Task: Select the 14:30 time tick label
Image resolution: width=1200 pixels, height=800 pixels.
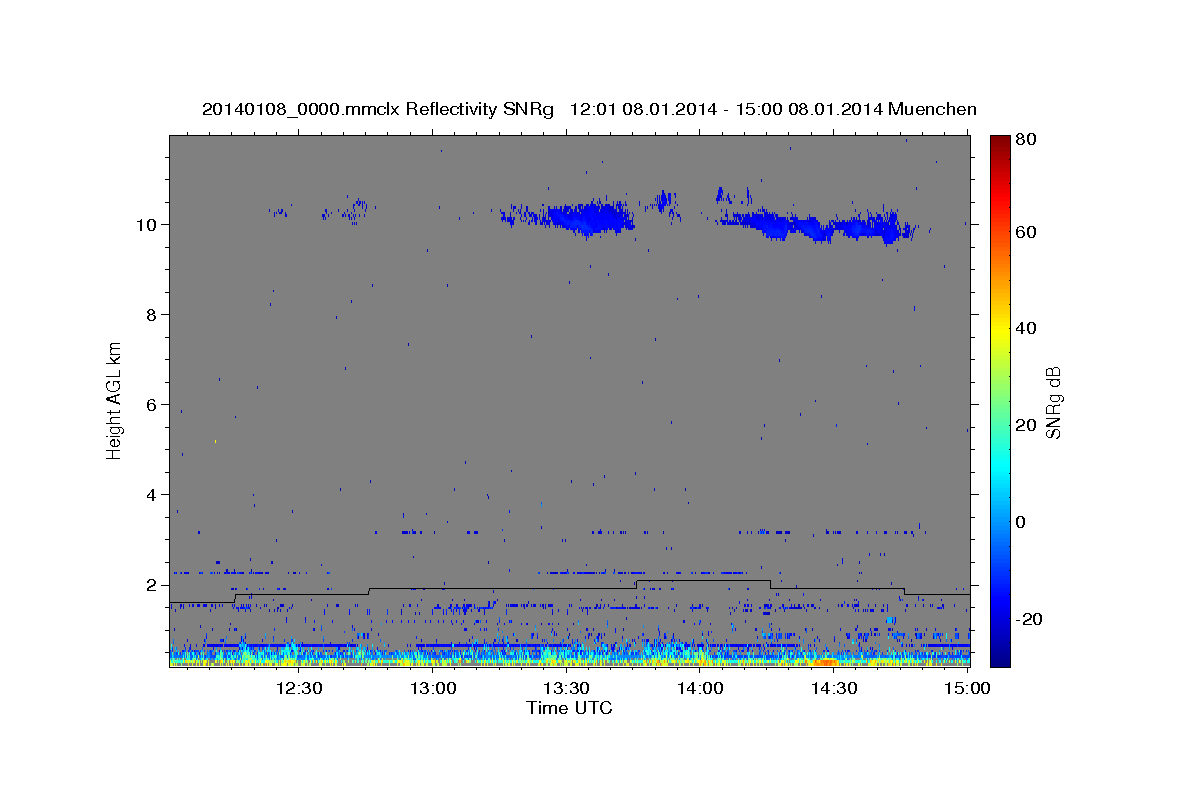Action: pos(833,689)
